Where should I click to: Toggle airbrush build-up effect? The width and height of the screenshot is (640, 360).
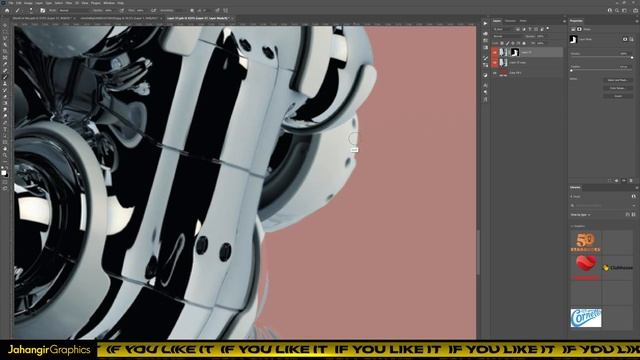(153, 10)
